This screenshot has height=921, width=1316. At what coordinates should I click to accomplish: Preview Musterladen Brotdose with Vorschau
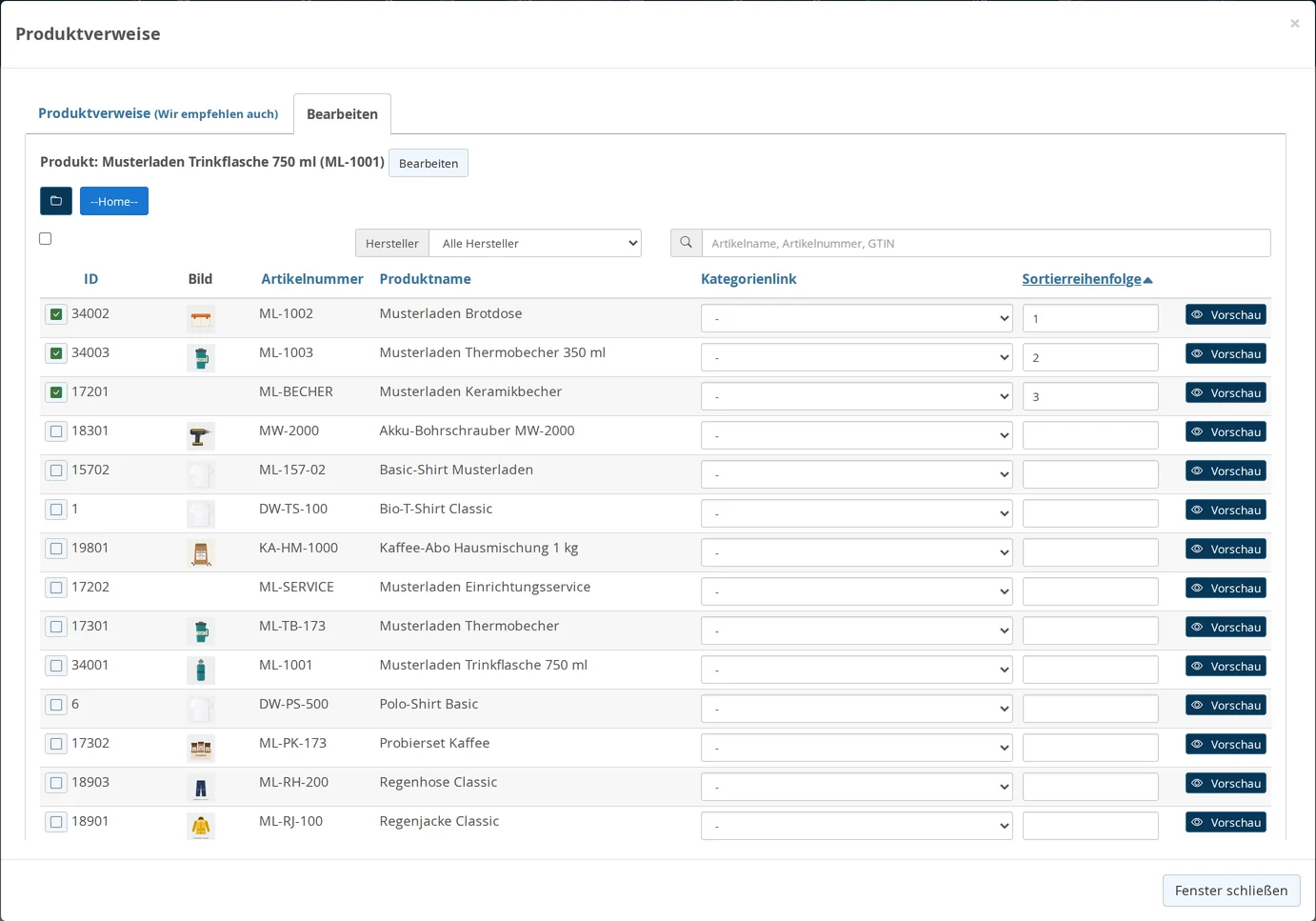coord(1226,314)
